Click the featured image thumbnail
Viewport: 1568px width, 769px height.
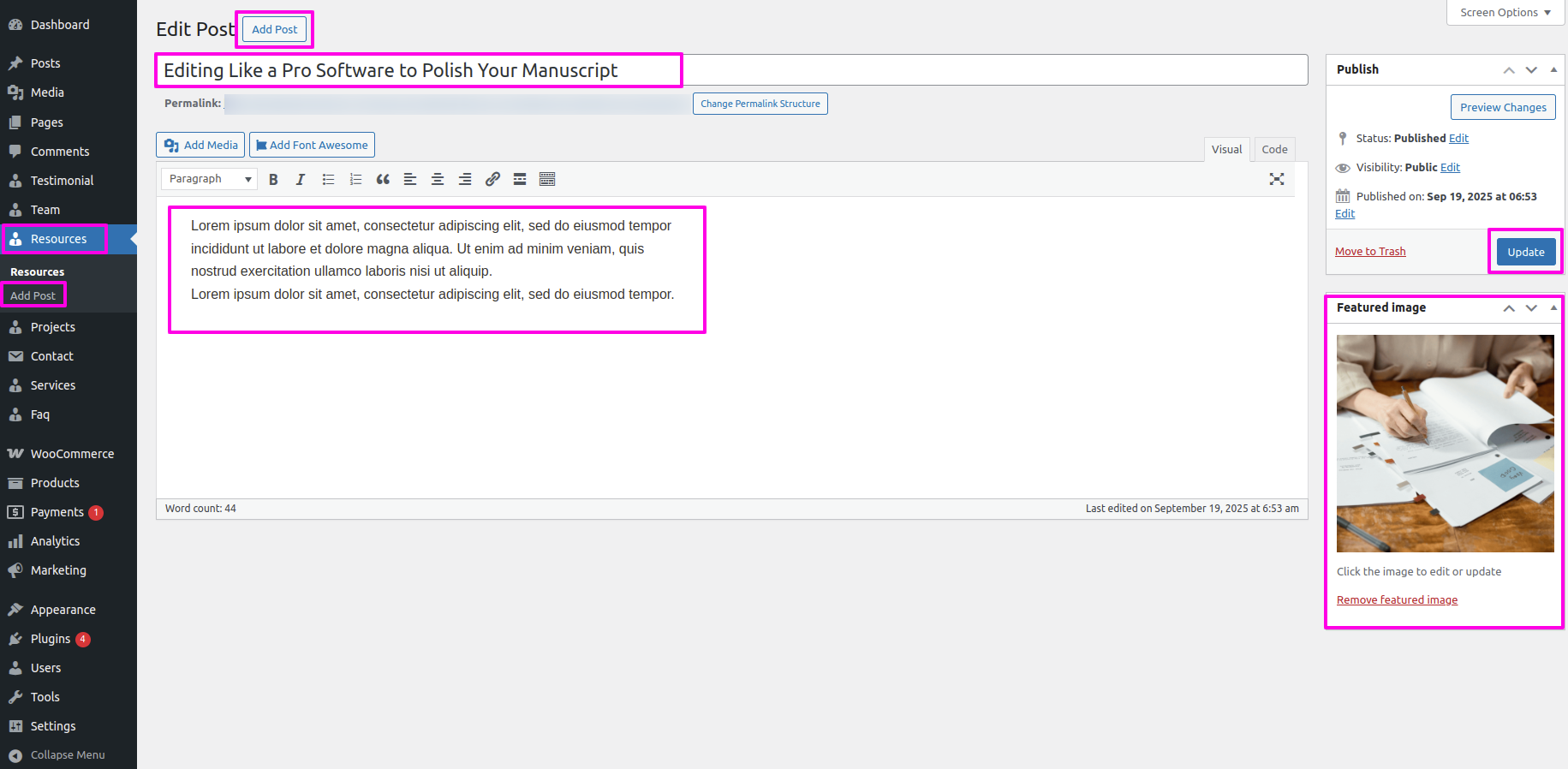(1445, 443)
